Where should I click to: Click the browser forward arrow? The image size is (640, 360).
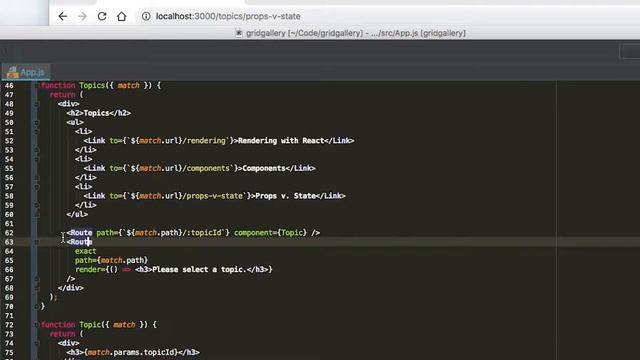tap(82, 16)
